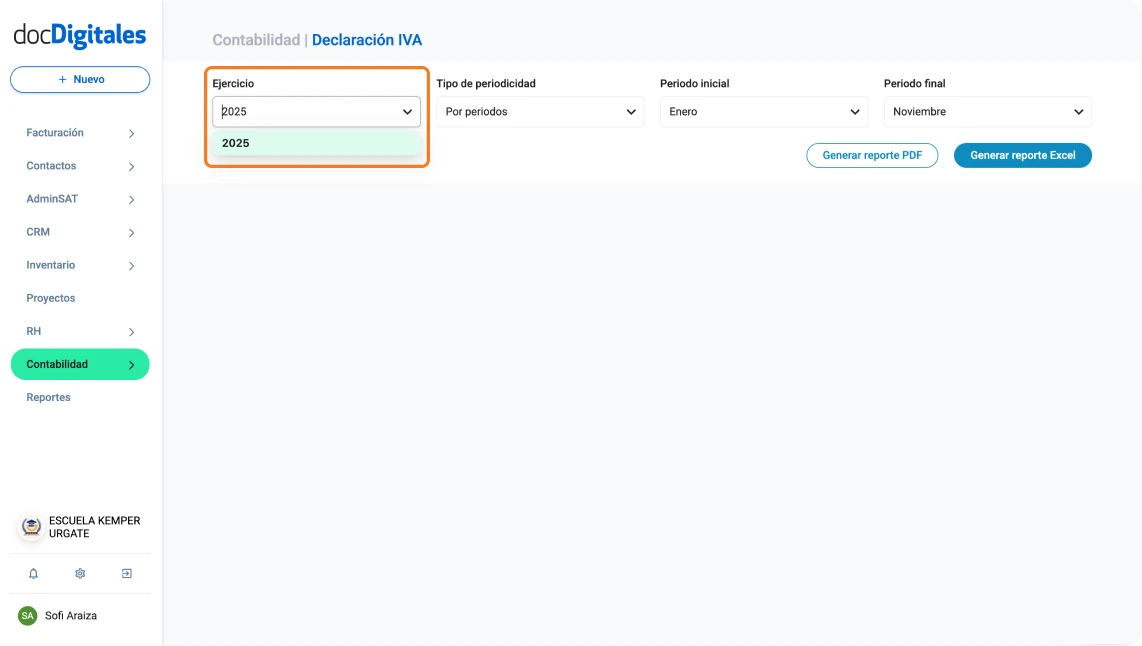Open the Periodo final dropdown
The image size is (1142, 646).
(987, 112)
